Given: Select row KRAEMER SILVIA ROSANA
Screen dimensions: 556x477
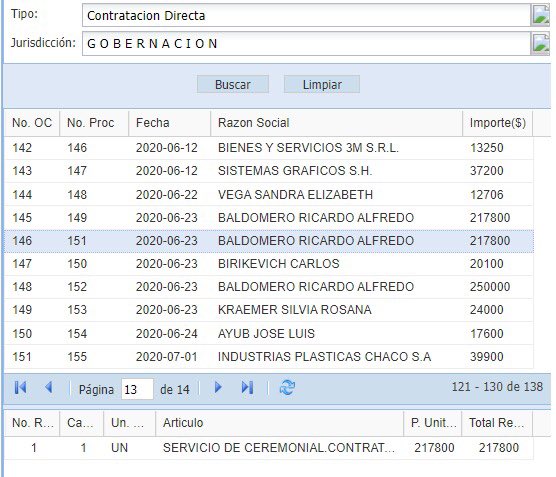Looking at the screenshot, I should click(x=269, y=310).
